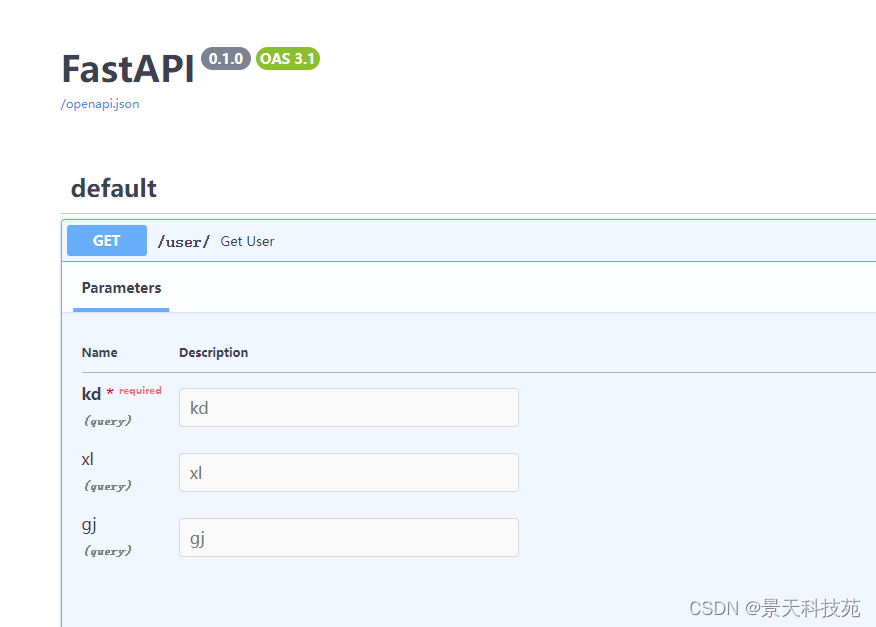
Task: Click the kd query input field
Action: coord(349,407)
